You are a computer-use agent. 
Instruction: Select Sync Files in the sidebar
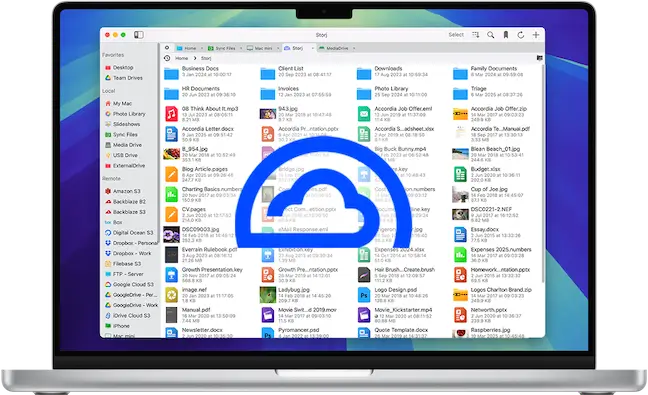coord(121,134)
